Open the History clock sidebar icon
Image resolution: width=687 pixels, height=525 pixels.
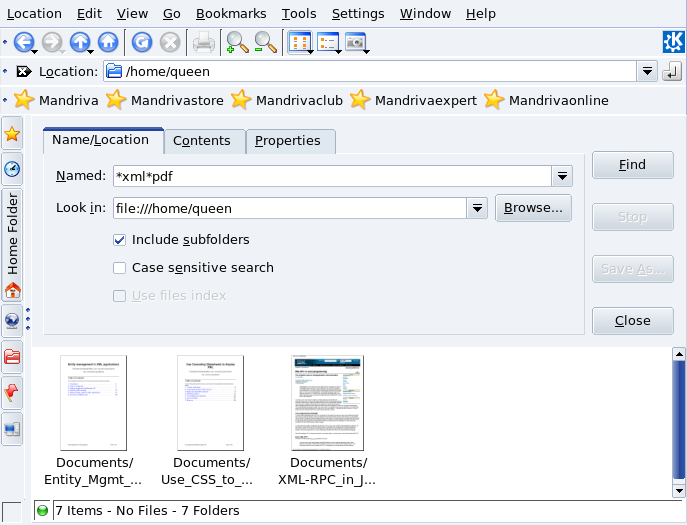pyautogui.click(x=13, y=168)
